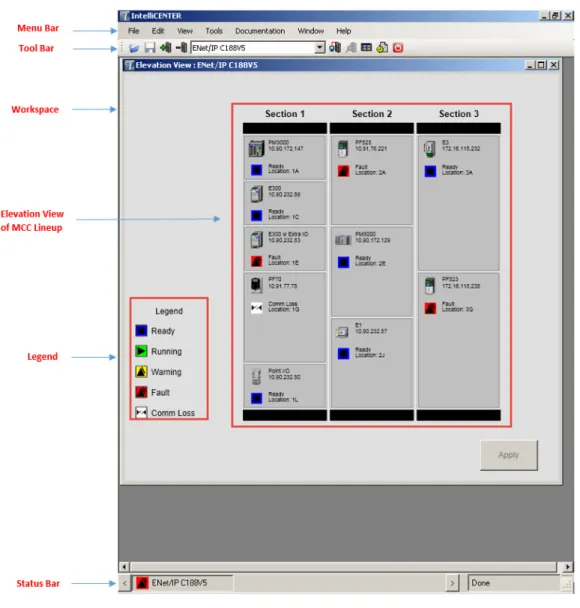Click the green Running swatch in the Legend
The width and height of the screenshot is (580, 608).
(x=141, y=351)
